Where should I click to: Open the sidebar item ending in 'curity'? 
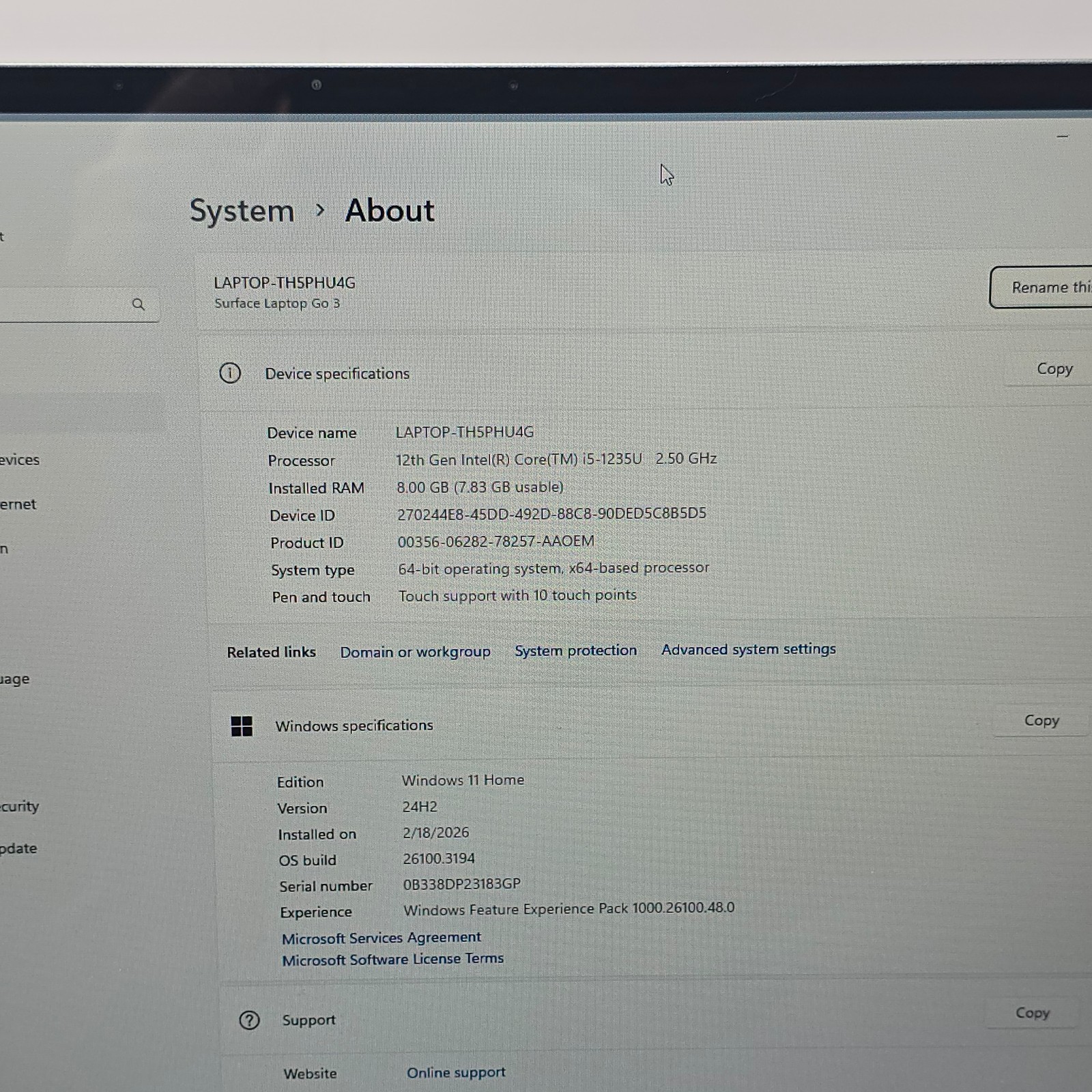(x=19, y=806)
